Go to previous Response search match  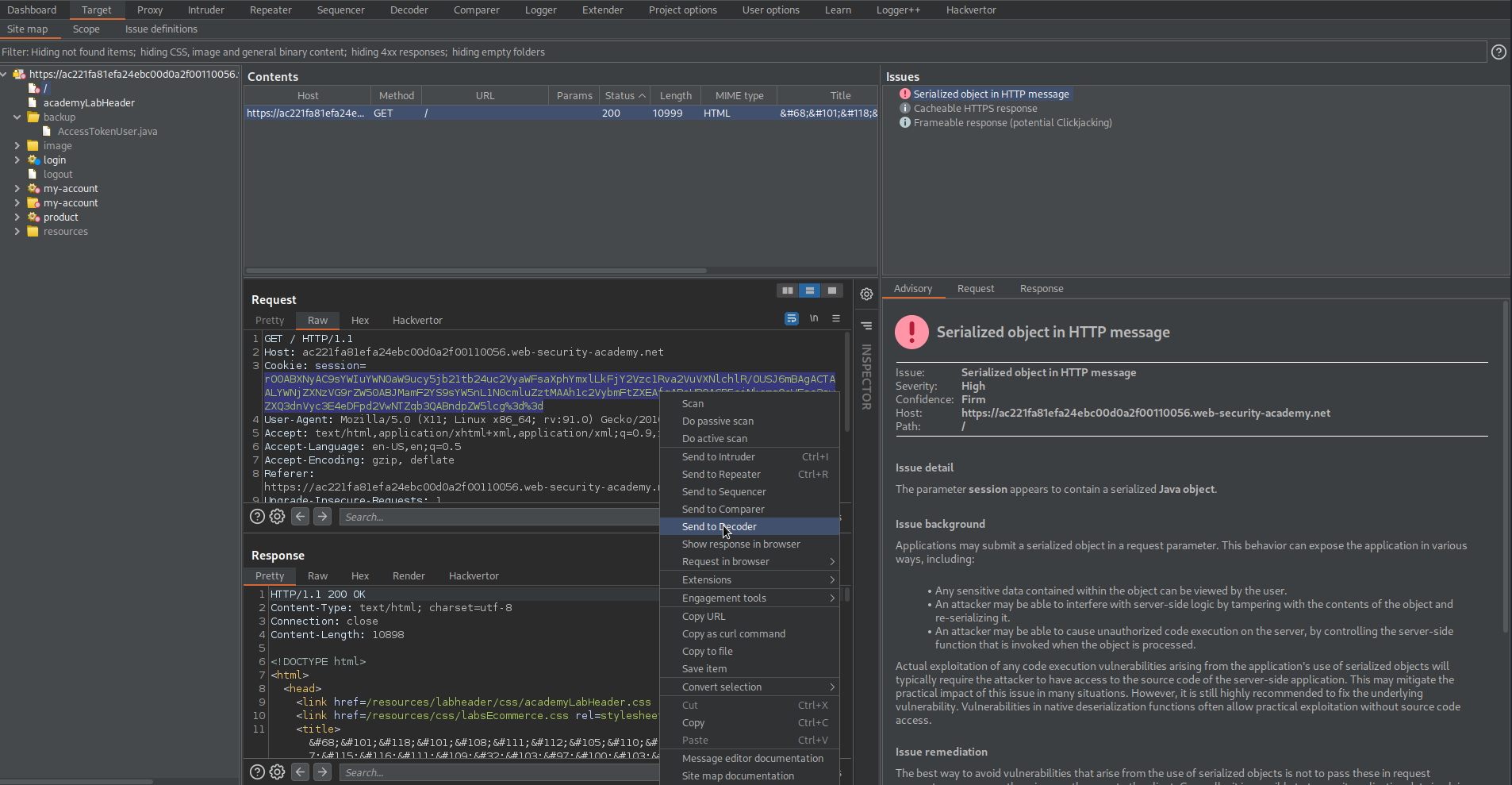300,772
